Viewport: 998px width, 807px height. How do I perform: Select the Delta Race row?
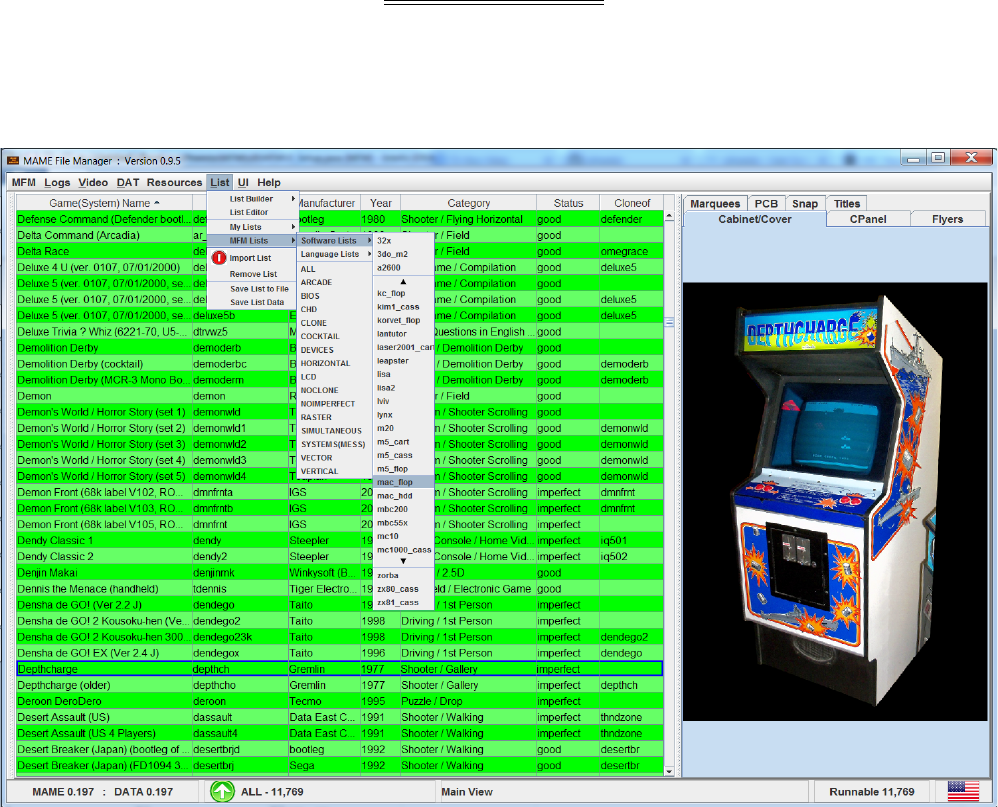[339, 251]
